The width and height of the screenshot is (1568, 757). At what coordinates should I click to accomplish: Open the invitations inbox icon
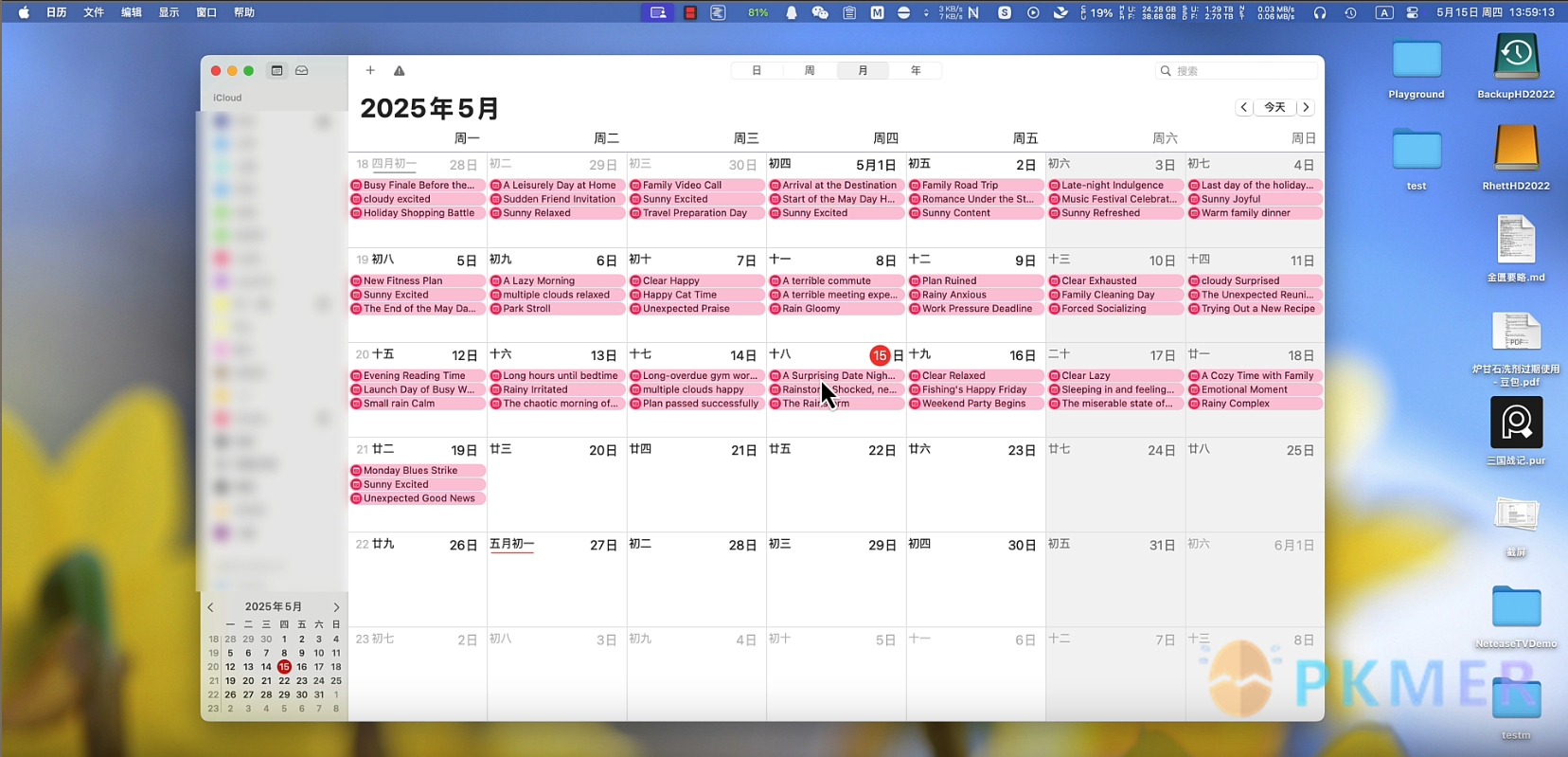pyautogui.click(x=302, y=70)
